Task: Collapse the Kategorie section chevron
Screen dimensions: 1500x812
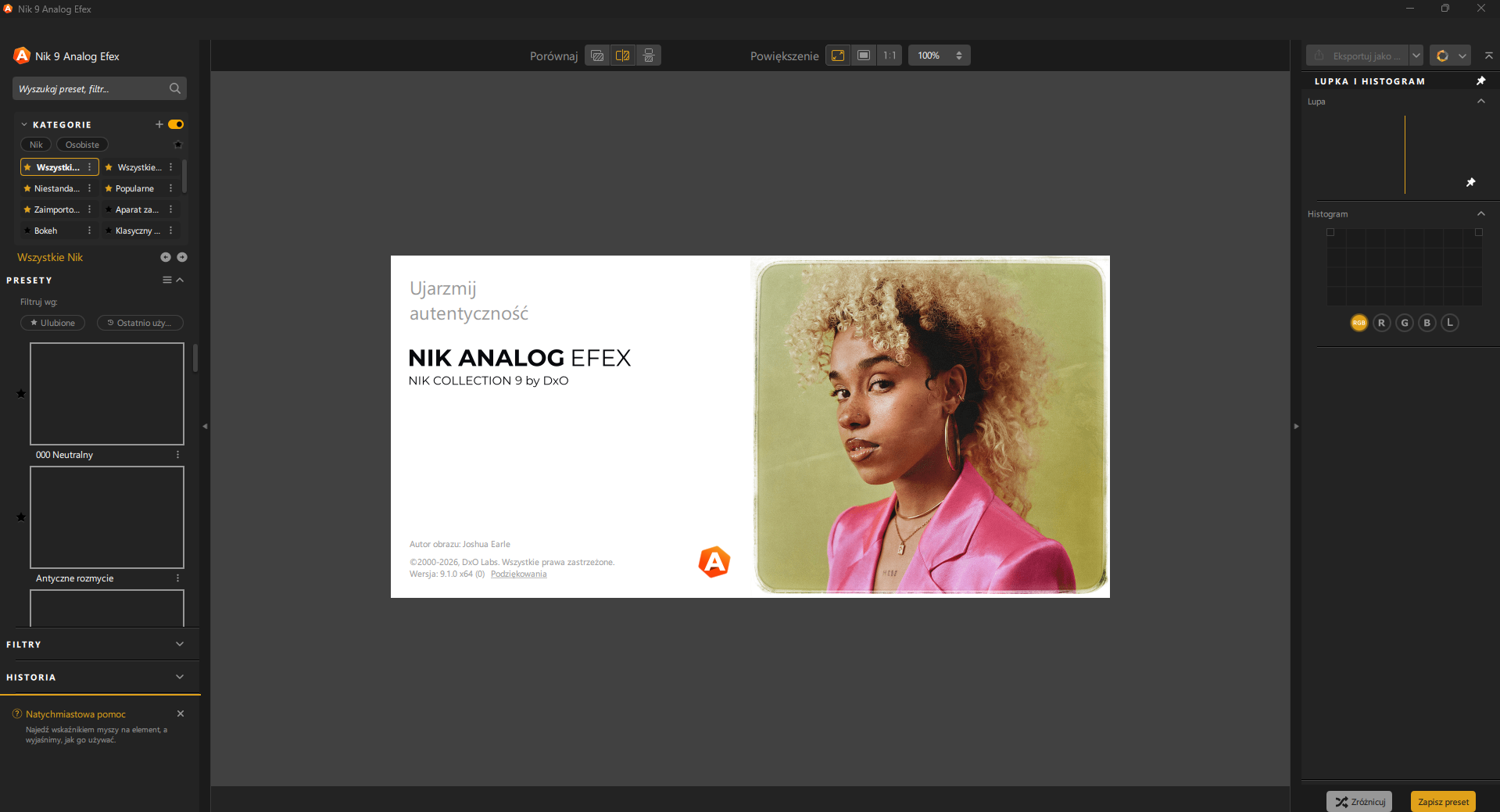Action: point(24,124)
